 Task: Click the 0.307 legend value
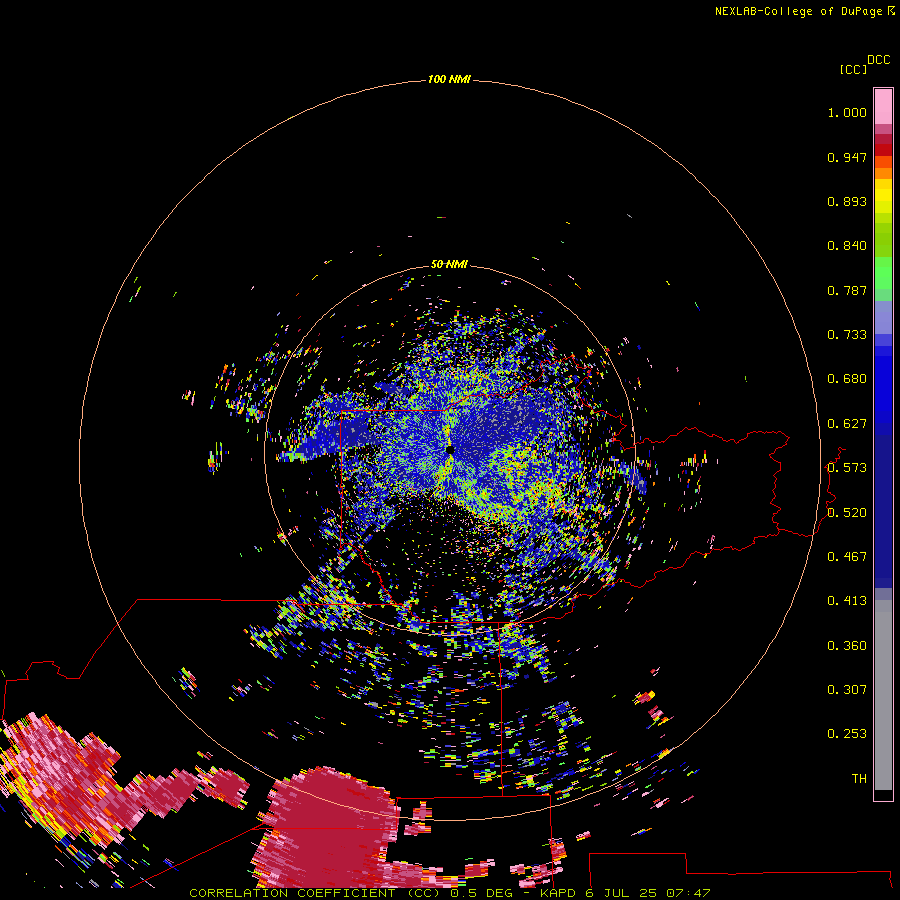coord(847,690)
